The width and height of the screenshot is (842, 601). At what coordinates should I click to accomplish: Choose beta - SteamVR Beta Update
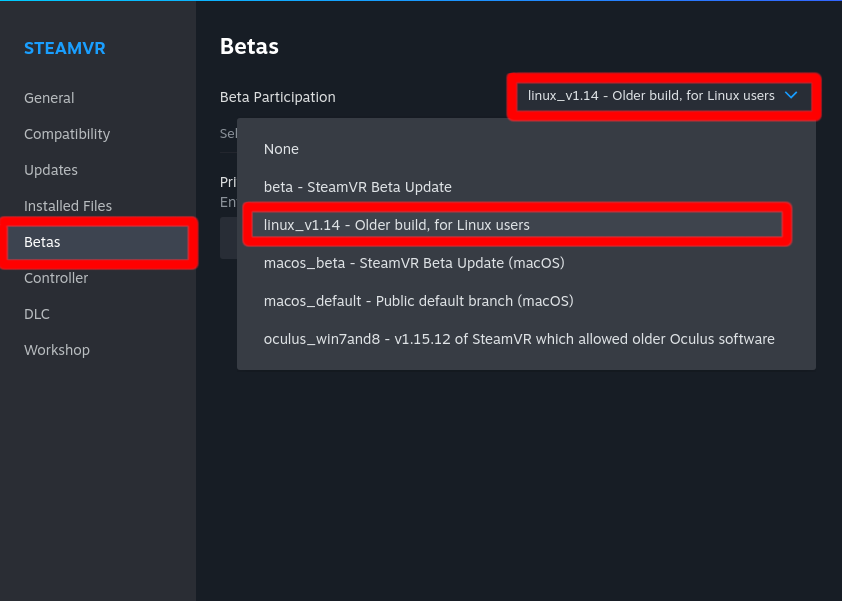(x=357, y=187)
